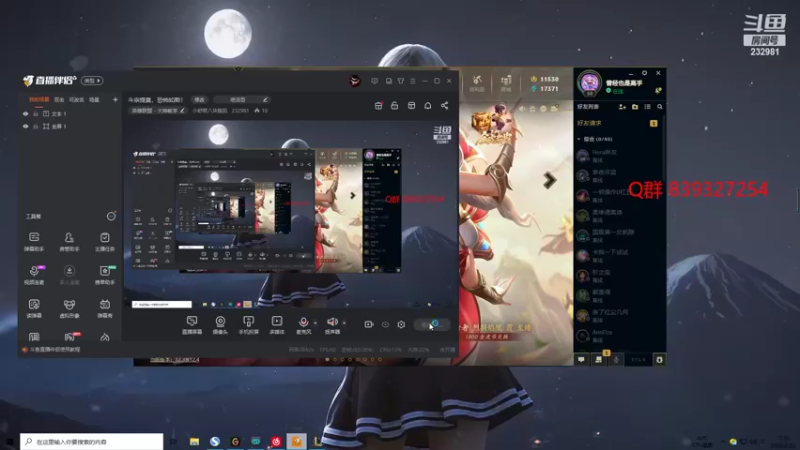Open the 视频连麦 video co-stream tool
Image resolution: width=800 pixels, height=450 pixels.
(34, 274)
